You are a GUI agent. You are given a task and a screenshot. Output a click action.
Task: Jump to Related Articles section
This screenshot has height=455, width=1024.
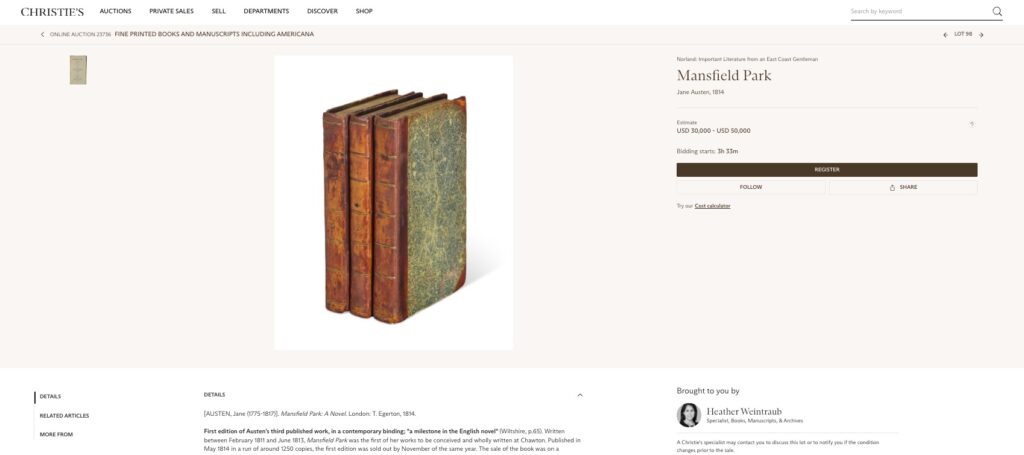coord(64,416)
